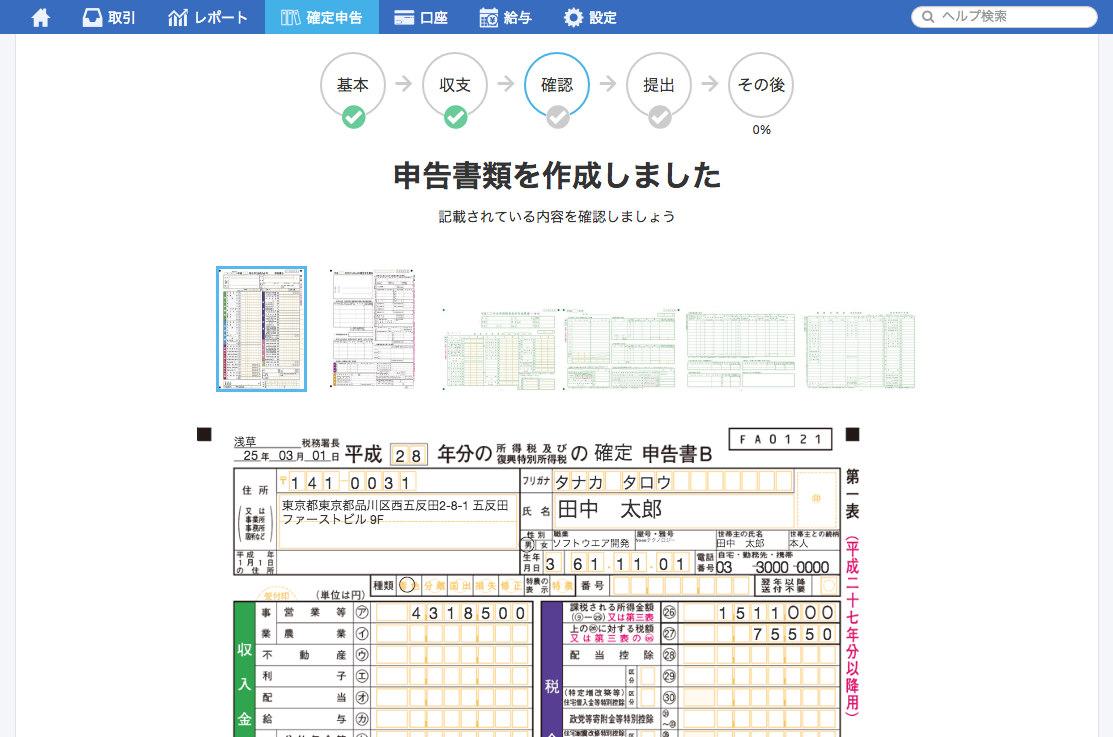This screenshot has height=737, width=1113.
Task: Click heading 申告書類を作成しました
Action: (x=557, y=175)
